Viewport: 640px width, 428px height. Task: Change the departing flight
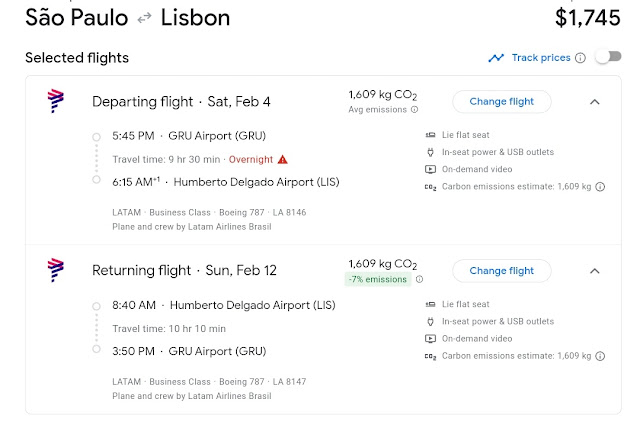501,101
